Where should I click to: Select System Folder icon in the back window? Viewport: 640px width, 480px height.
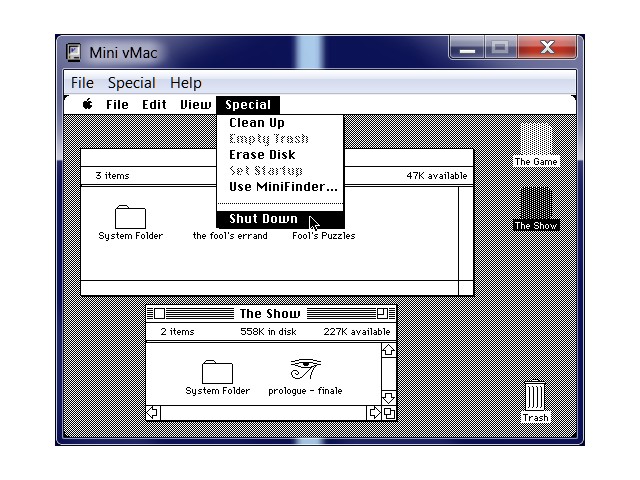[x=130, y=217]
